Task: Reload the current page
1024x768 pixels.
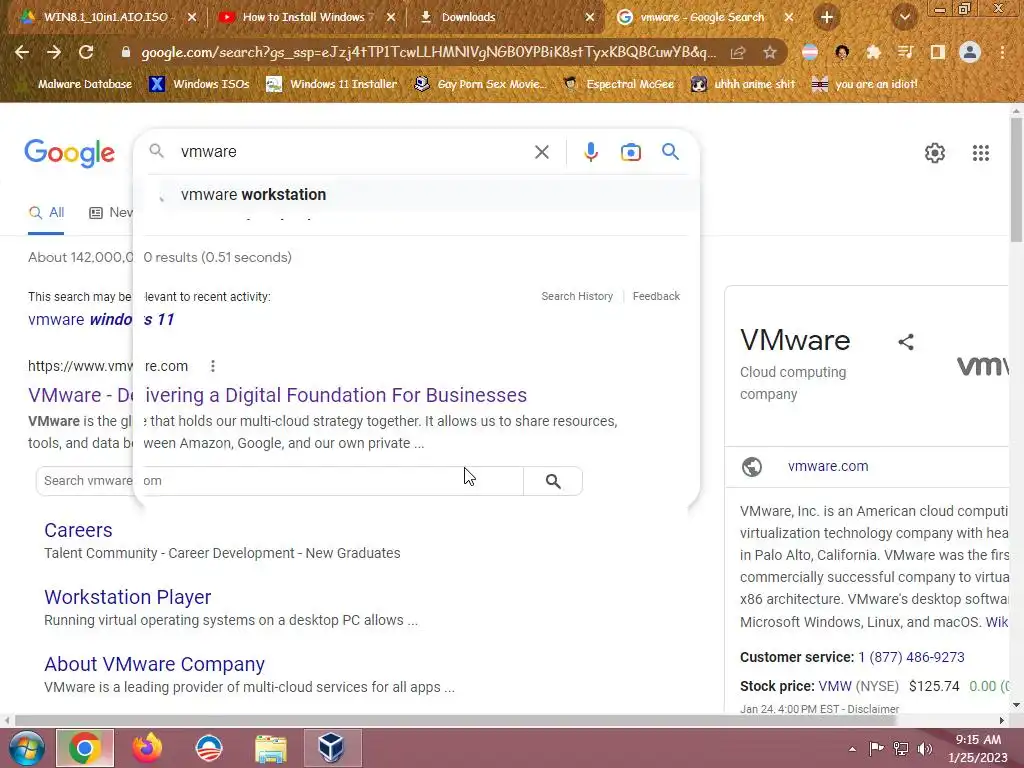Action: (86, 52)
